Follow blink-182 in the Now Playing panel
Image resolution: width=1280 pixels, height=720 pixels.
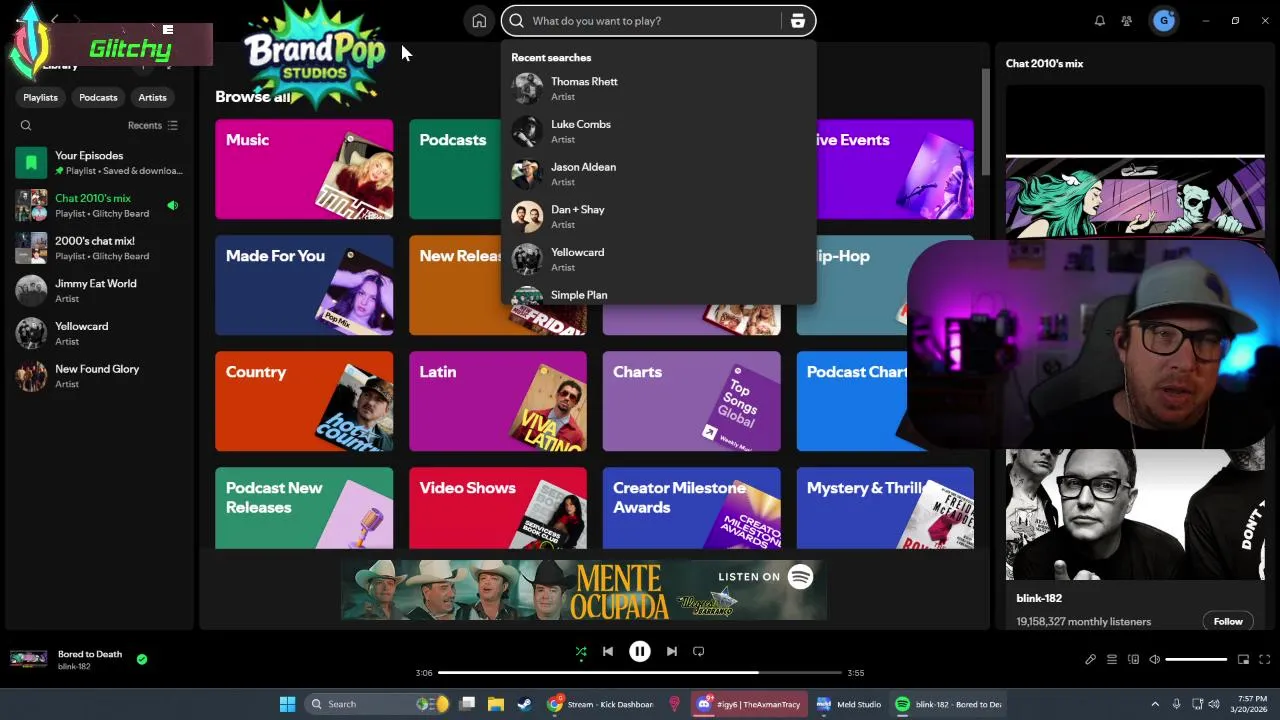[x=1228, y=621]
